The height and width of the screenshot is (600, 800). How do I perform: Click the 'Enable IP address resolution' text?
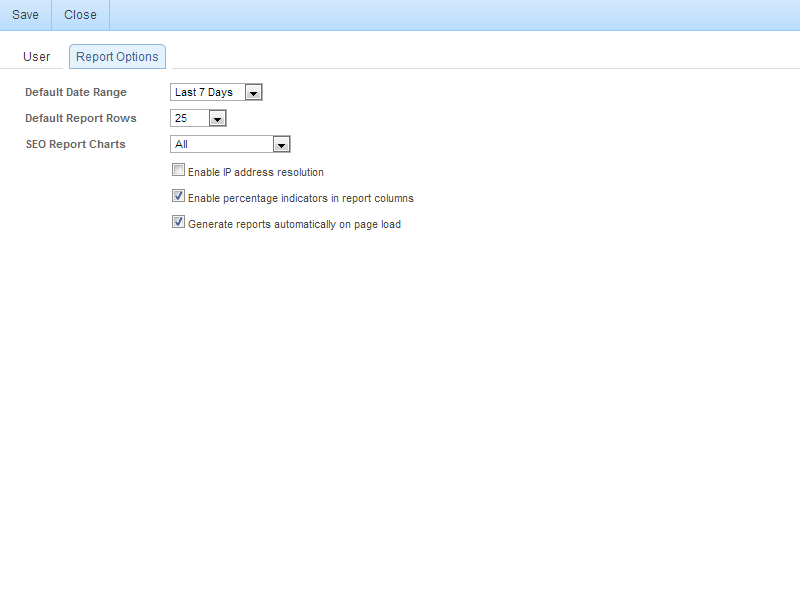[x=256, y=172]
